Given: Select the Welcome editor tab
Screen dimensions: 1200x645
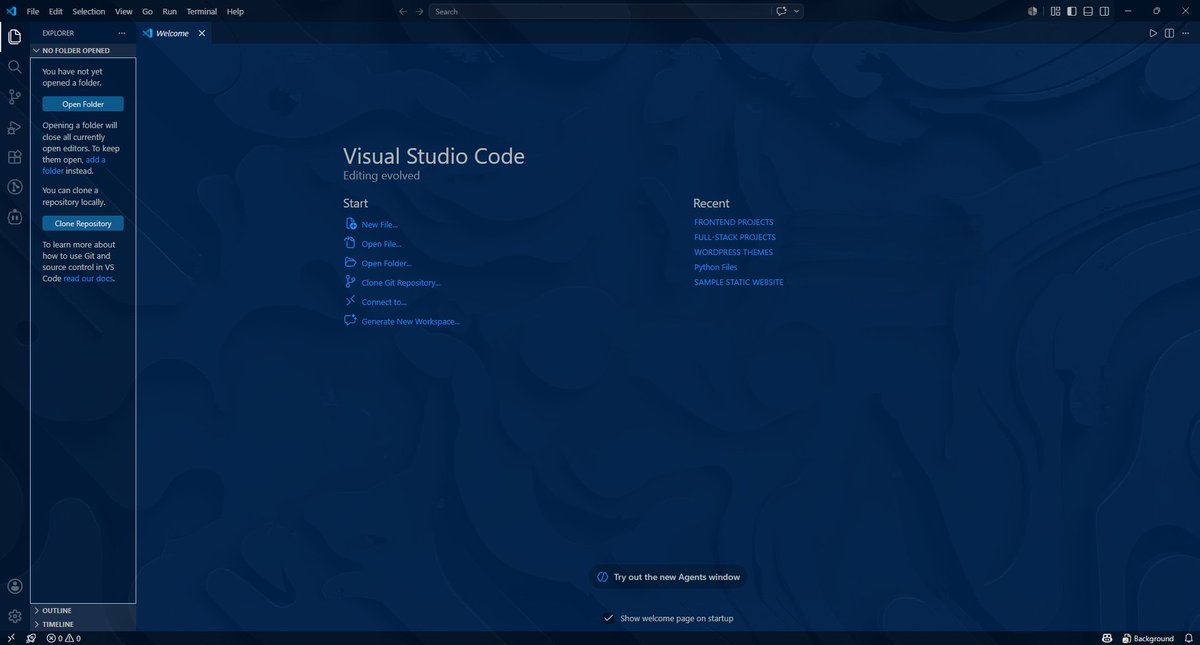Looking at the screenshot, I should (173, 33).
